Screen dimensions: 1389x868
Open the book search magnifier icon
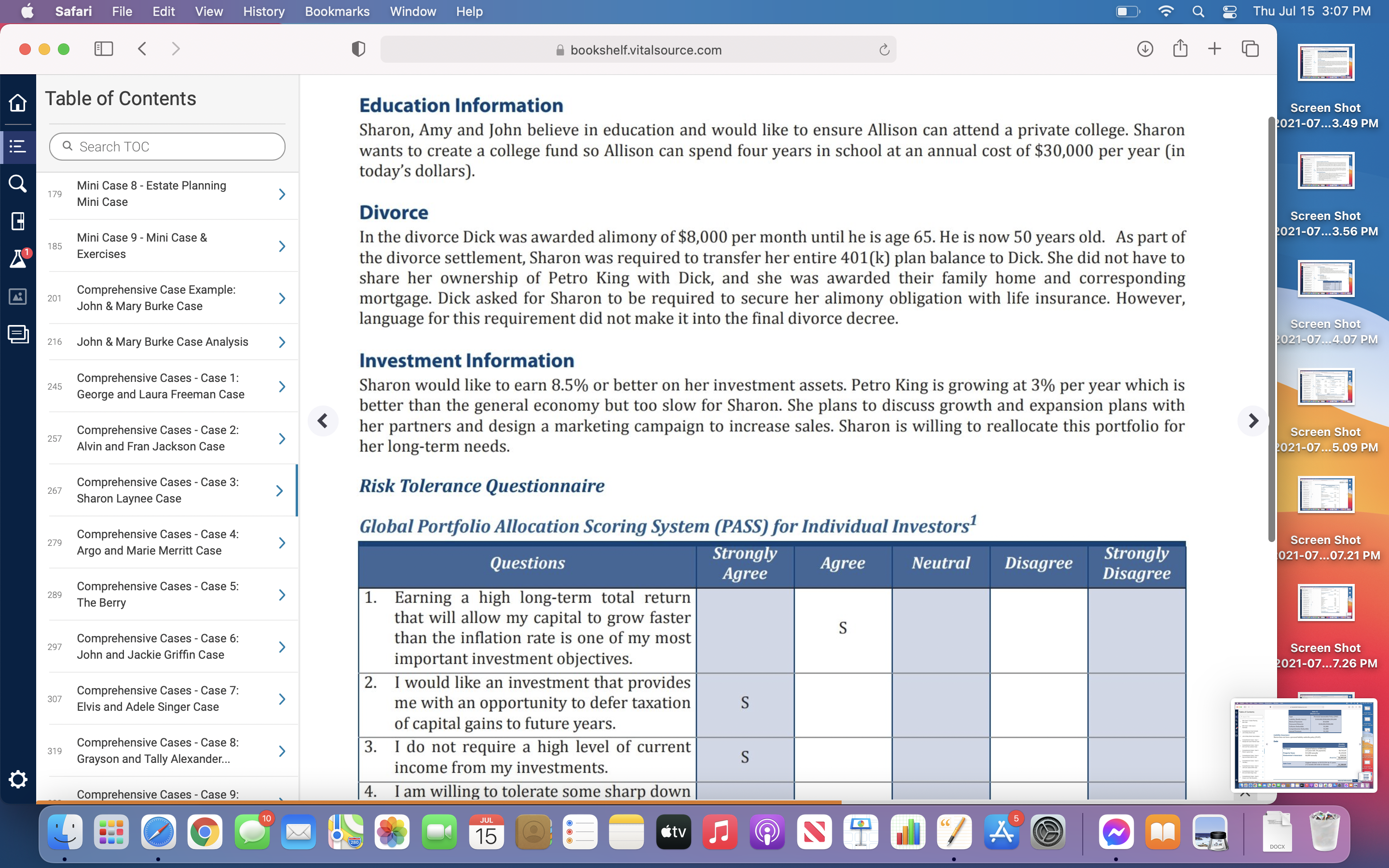click(18, 184)
